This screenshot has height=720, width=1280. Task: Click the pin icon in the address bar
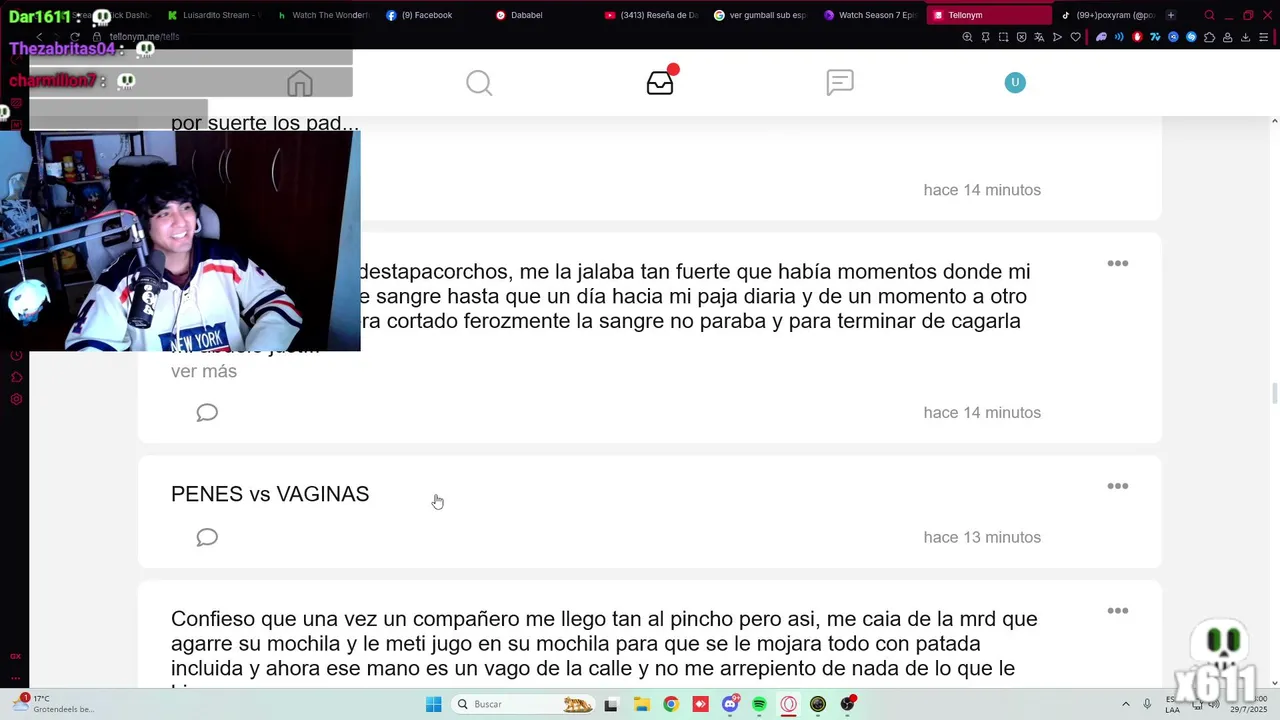(x=985, y=37)
